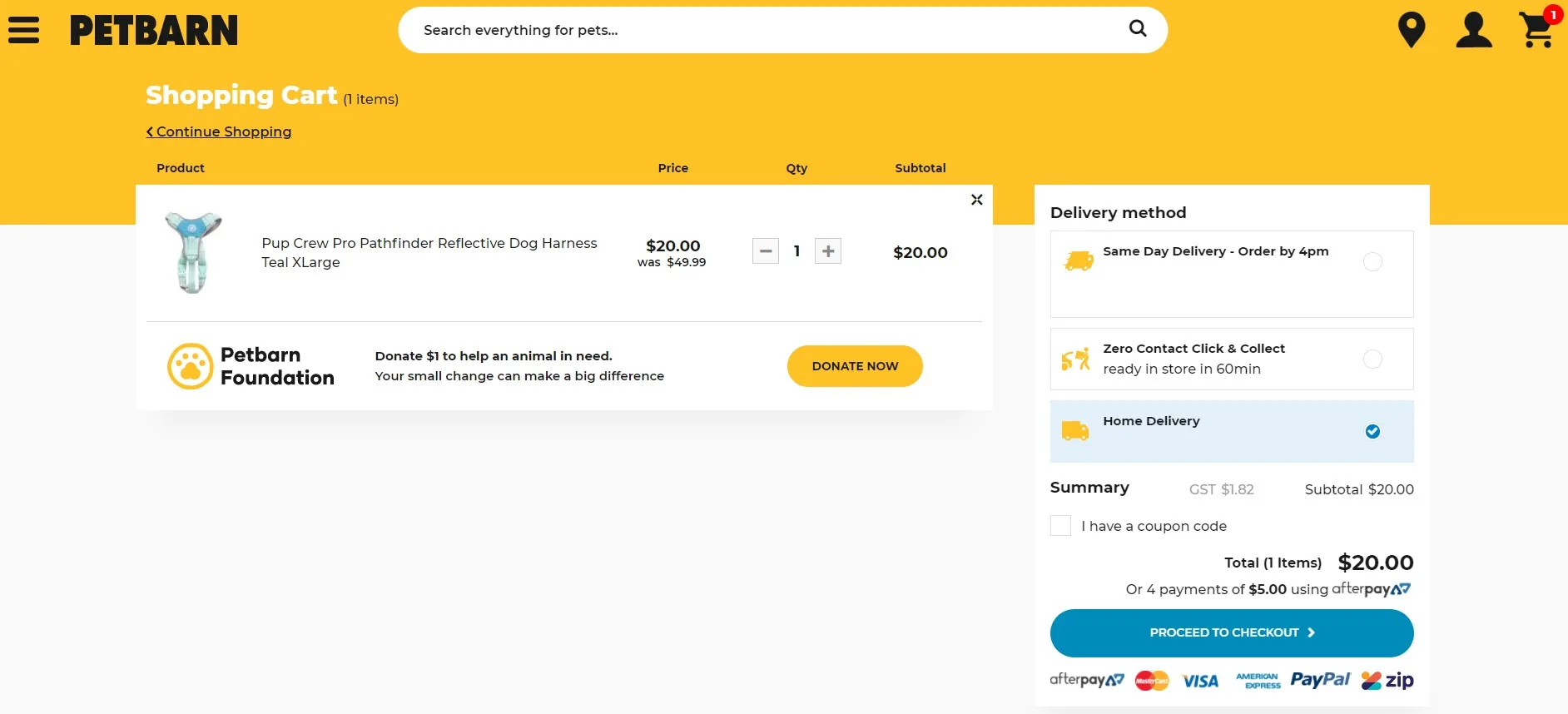Select Same Day Delivery radio option

pos(1372,262)
